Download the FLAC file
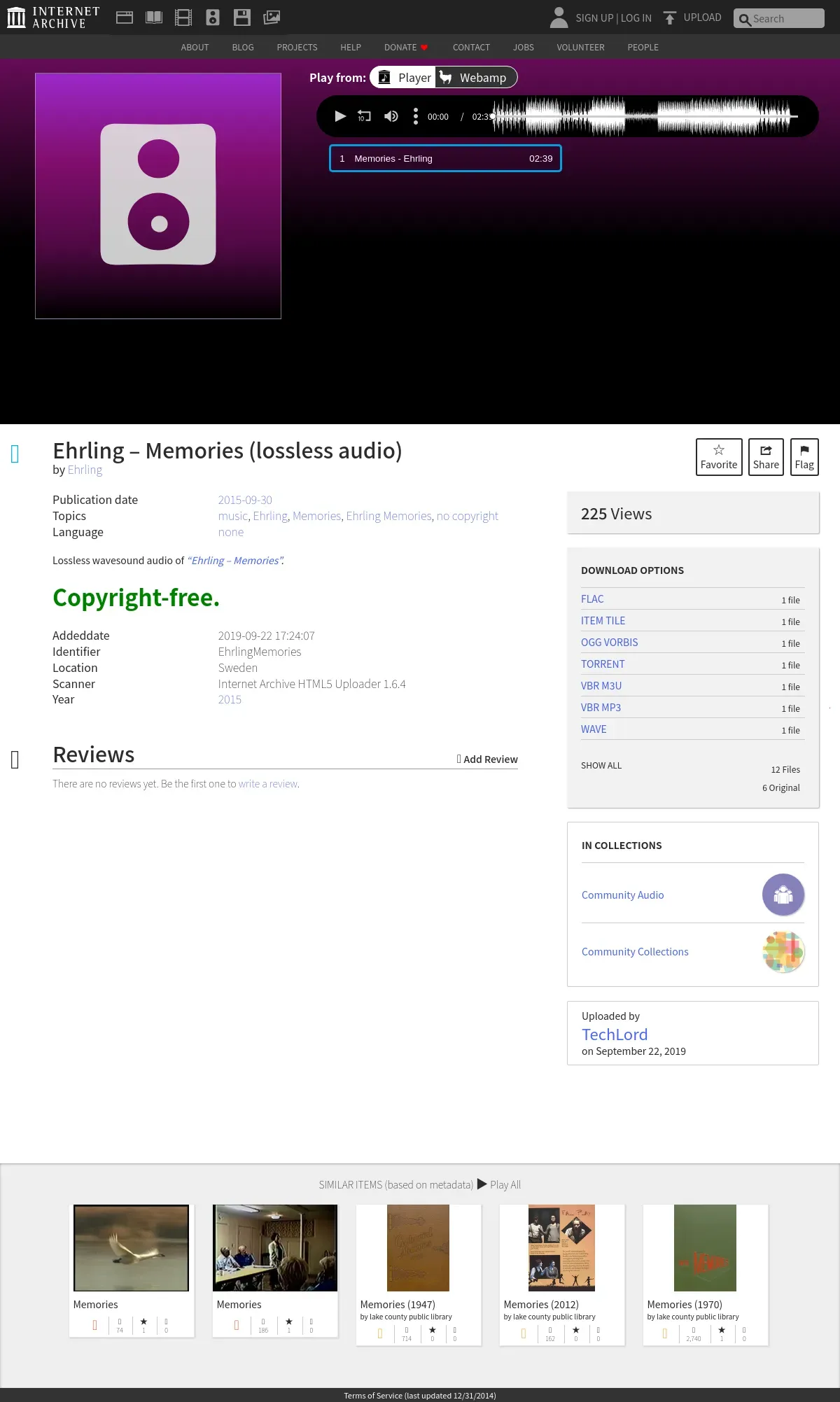Viewport: 840px width, 1402px height. coord(592,599)
